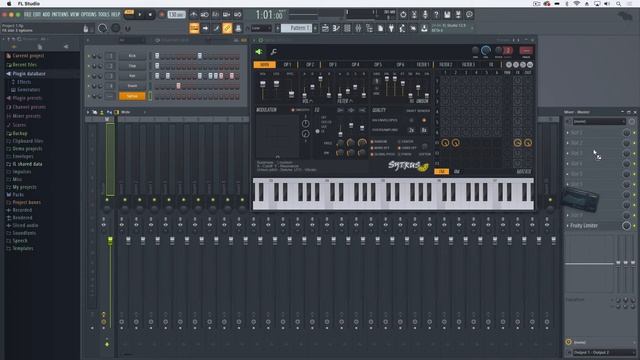
Task: Expand Channel presets in browser
Action: (29, 107)
